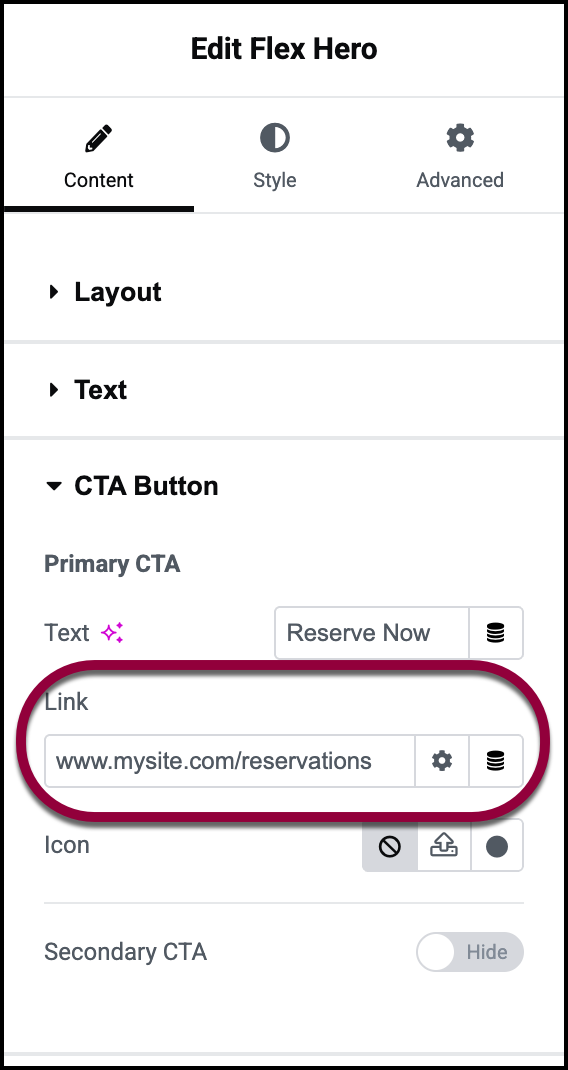568x1070 pixels.
Task: Click the Primary CTA heading label
Action: (x=112, y=564)
